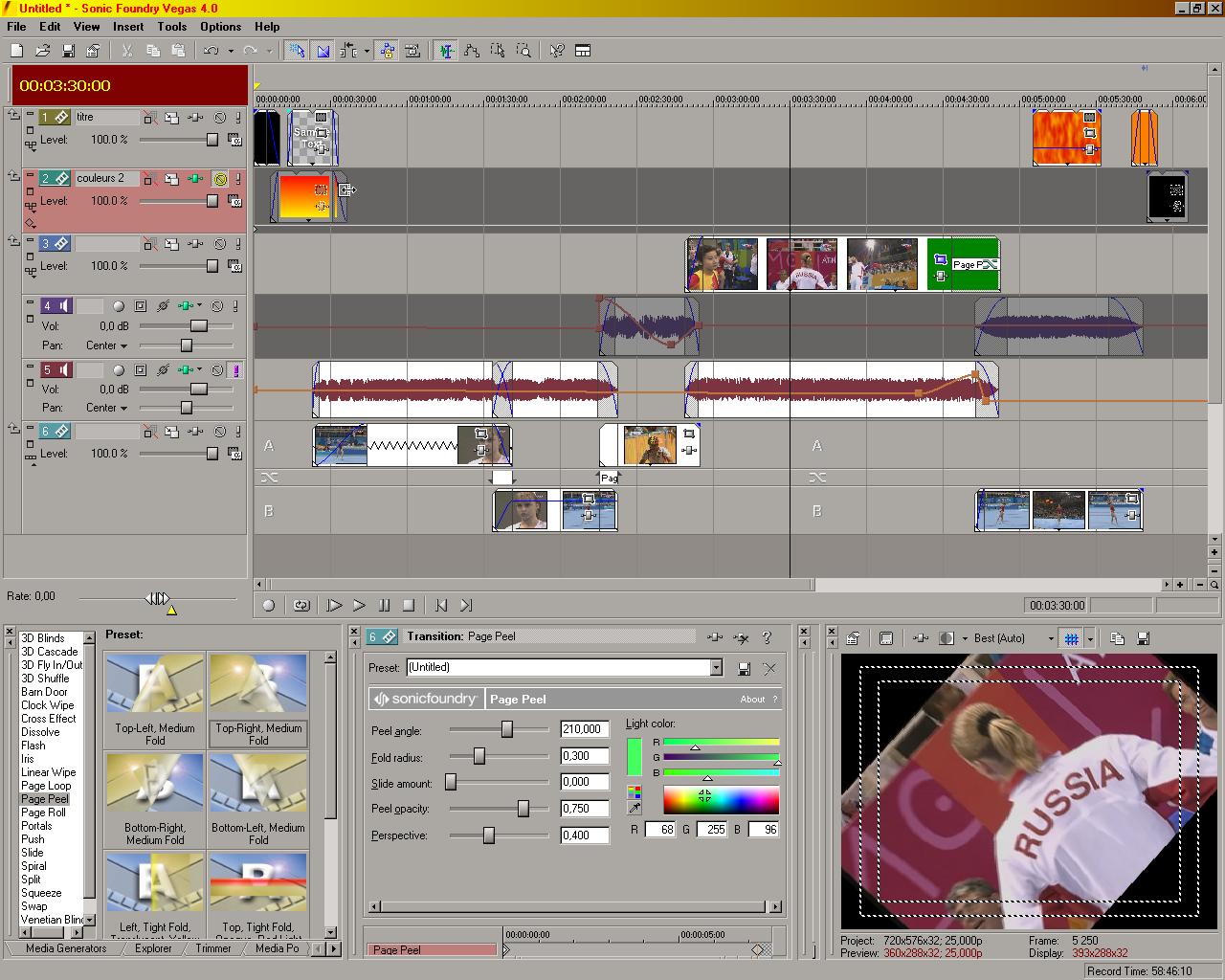Image resolution: width=1225 pixels, height=980 pixels.
Task: Open the File menu
Action: coord(17,27)
